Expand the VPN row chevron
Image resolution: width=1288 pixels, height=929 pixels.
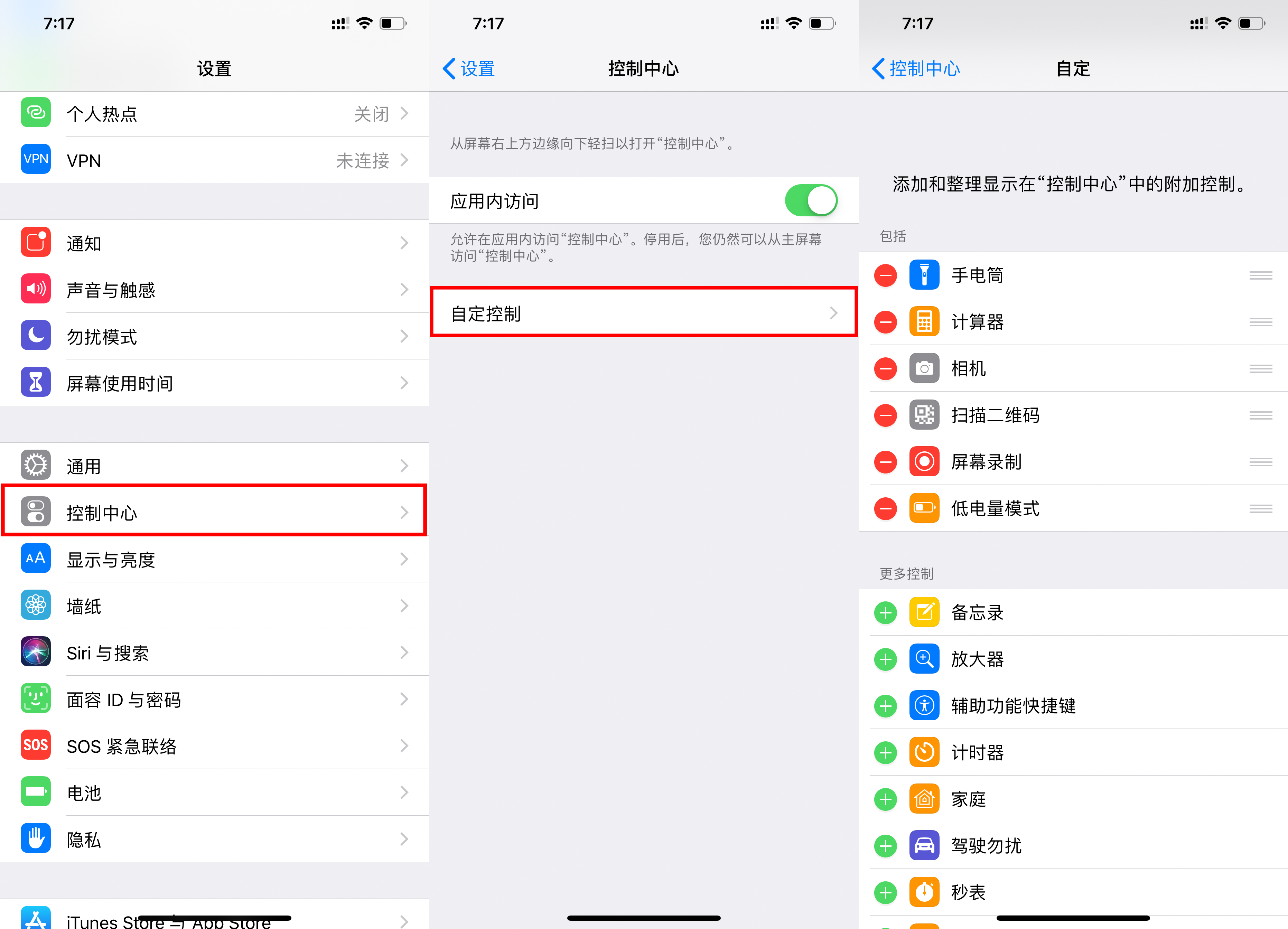[x=404, y=160]
